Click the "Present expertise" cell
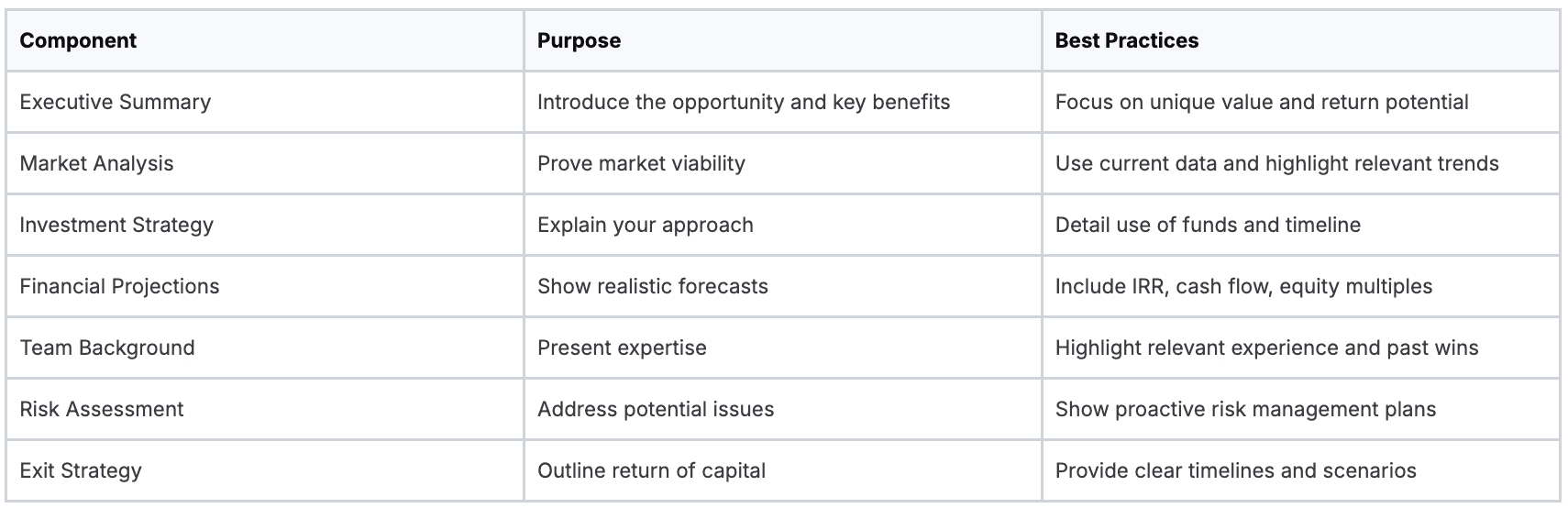This screenshot has width=1568, height=508. pos(622,348)
